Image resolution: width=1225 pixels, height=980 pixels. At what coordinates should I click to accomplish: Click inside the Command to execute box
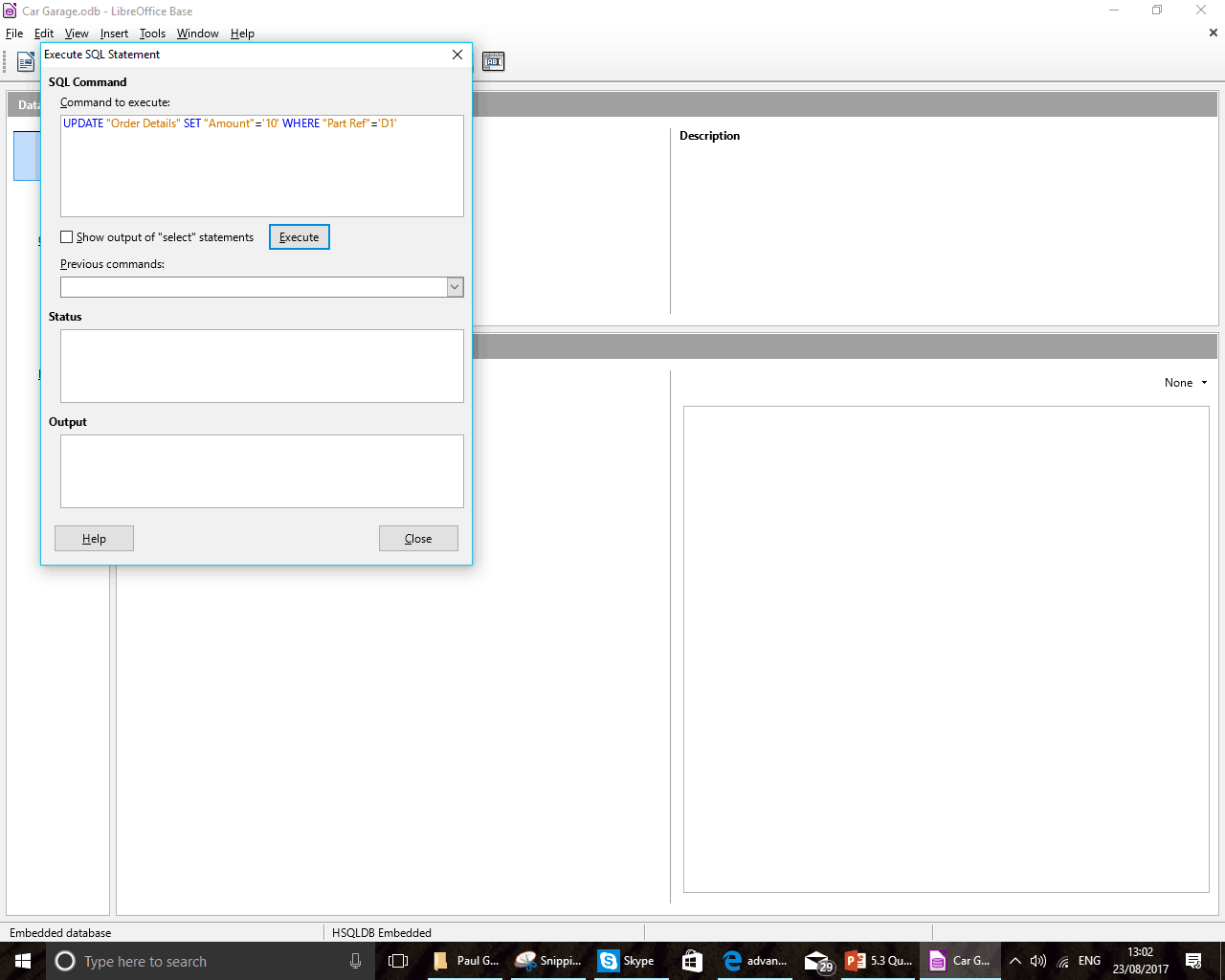262,166
